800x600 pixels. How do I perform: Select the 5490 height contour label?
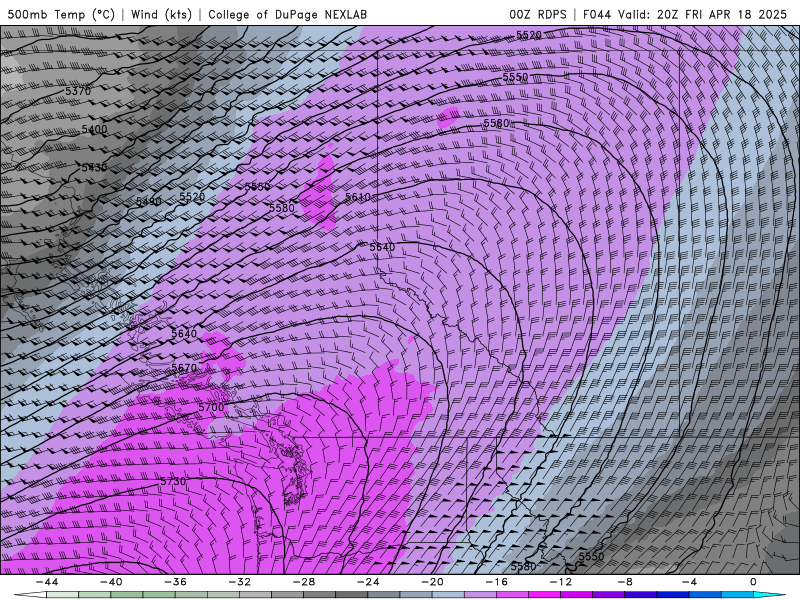[149, 202]
